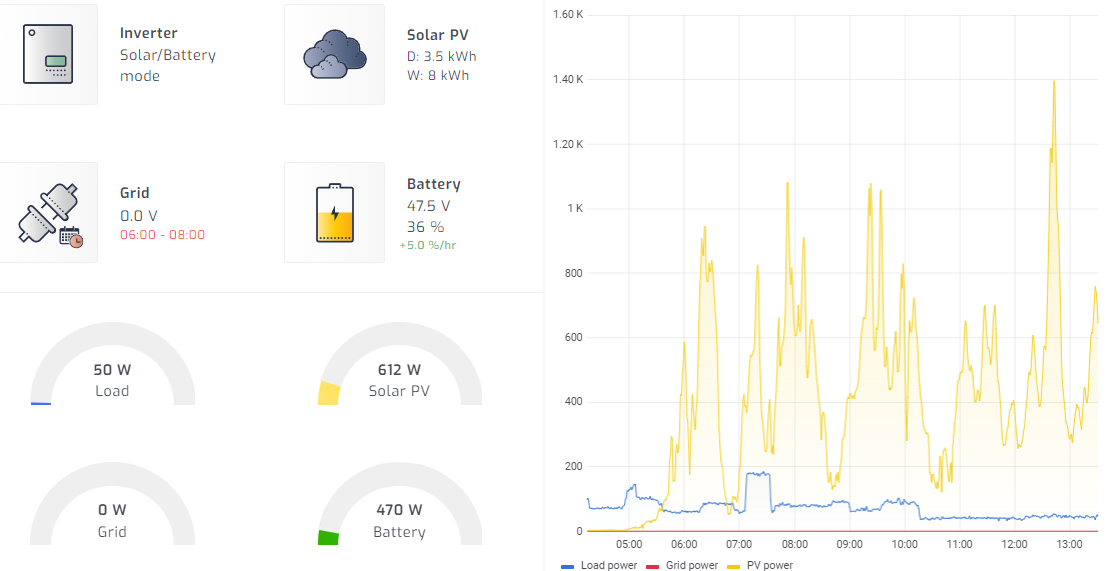Viewport: 1110px width, 571px height.
Task: Click the Battery 470 W gauge
Action: pos(400,504)
